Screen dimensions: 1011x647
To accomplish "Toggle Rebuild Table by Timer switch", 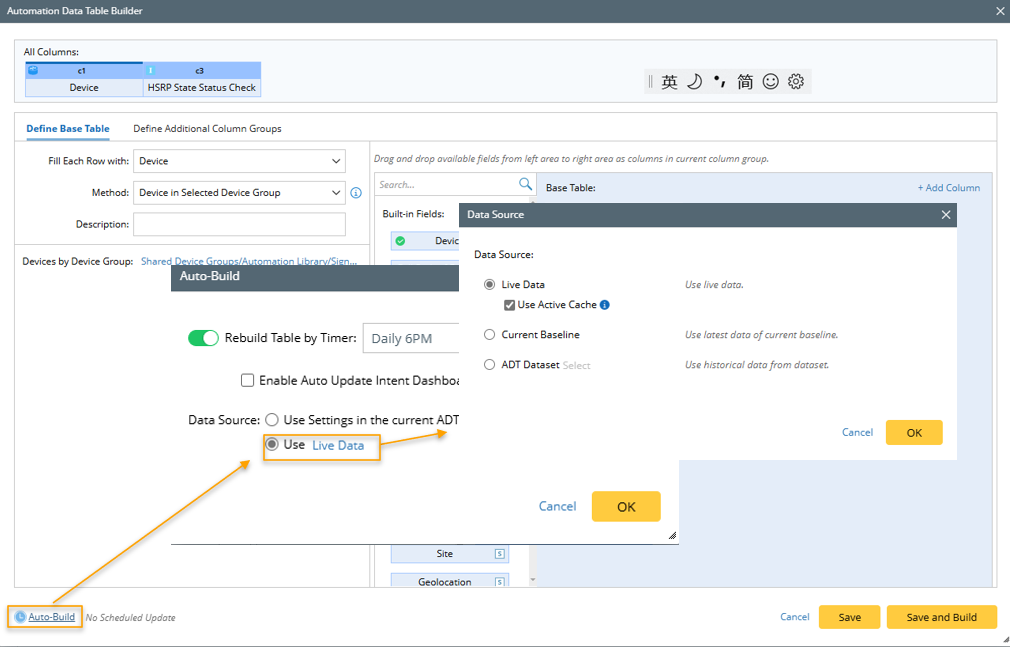I will tap(203, 338).
